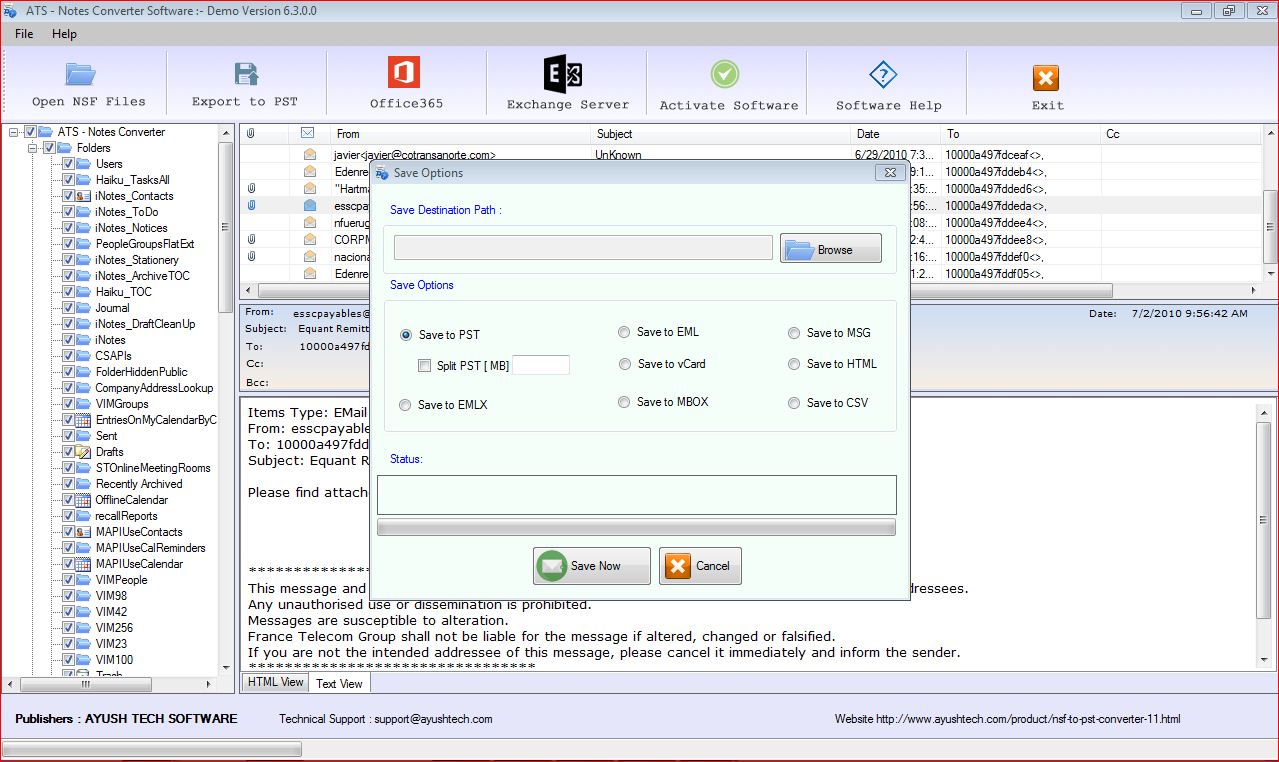The height and width of the screenshot is (762, 1279).
Task: Click the Split PST size input field
Action: pos(541,365)
